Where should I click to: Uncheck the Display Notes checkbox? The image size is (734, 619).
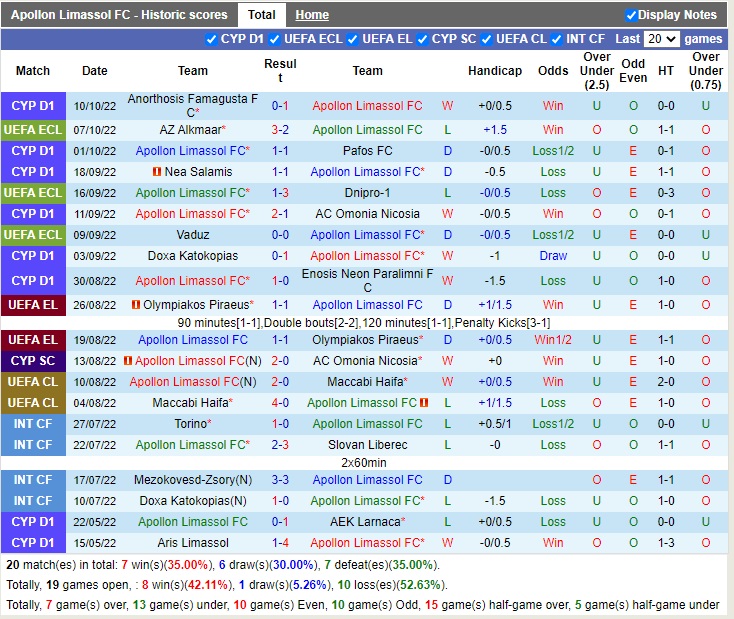coord(631,15)
